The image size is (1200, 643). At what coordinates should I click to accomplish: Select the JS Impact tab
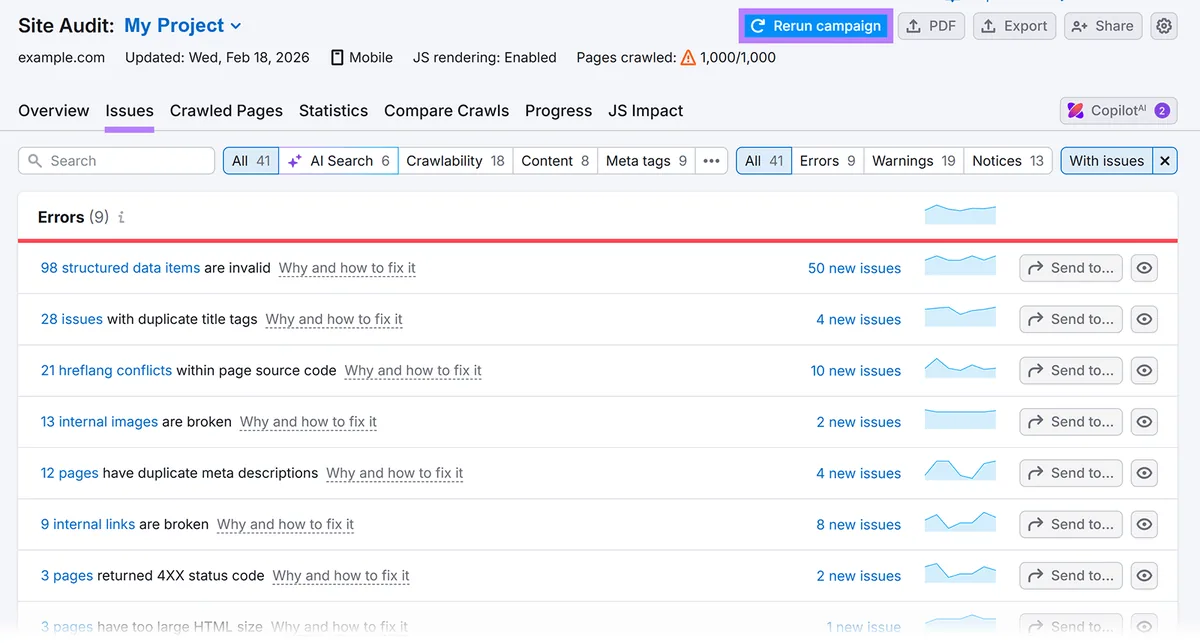645,111
